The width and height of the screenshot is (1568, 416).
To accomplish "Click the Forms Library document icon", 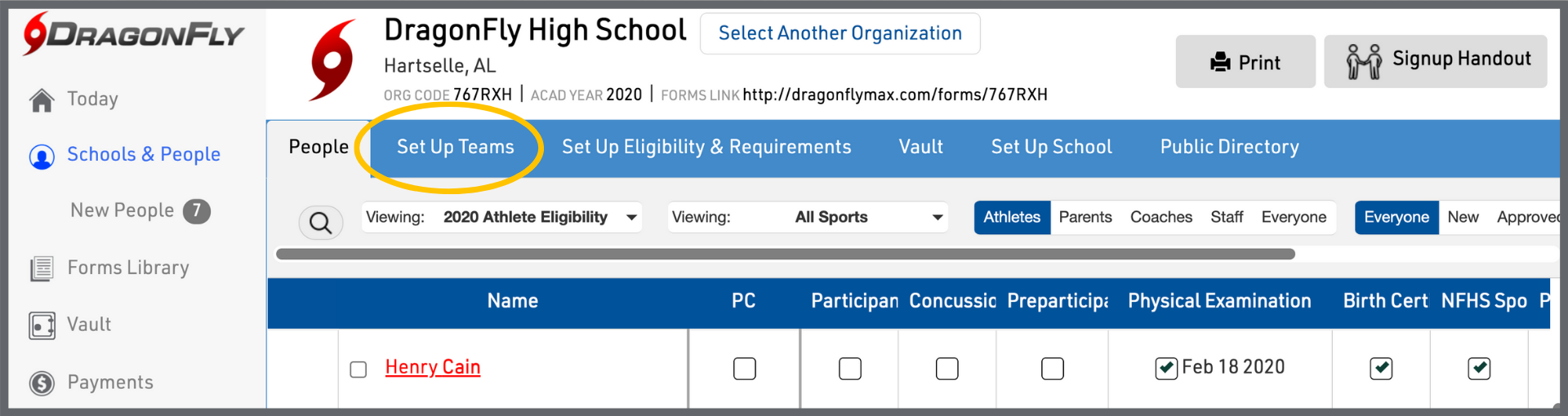I will coord(42,268).
